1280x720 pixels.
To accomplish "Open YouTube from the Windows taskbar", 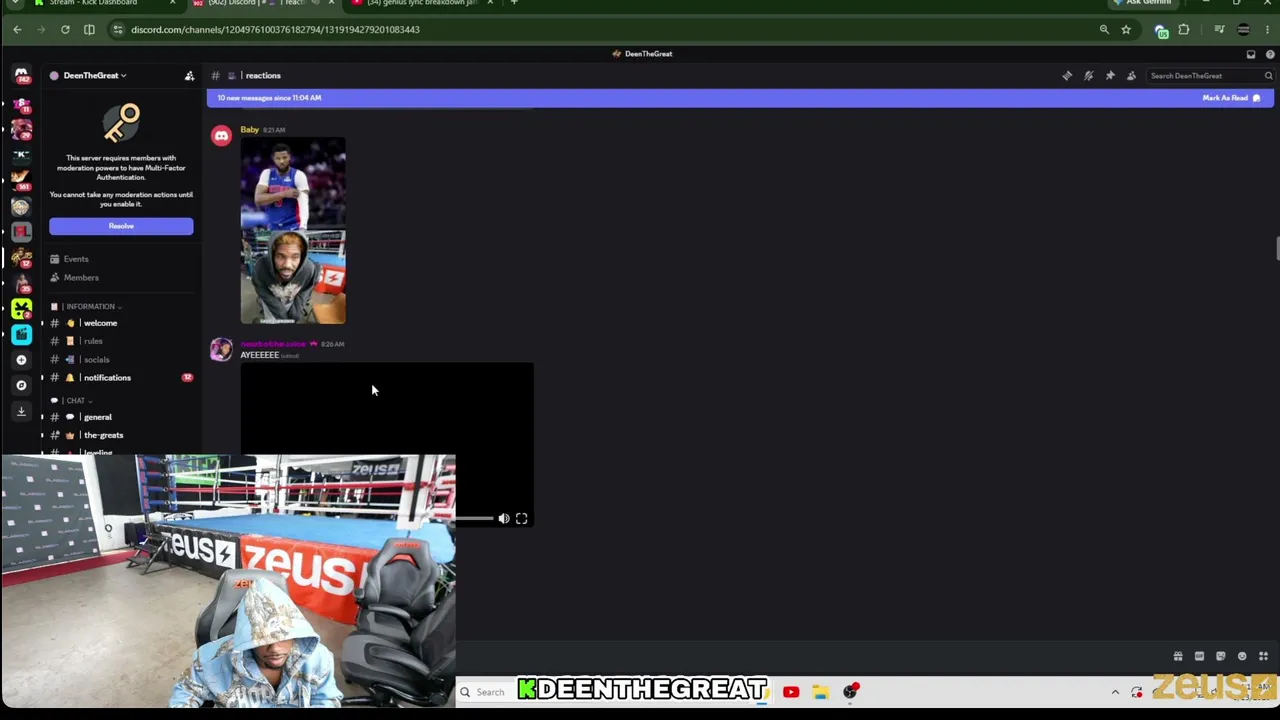I will point(791,692).
